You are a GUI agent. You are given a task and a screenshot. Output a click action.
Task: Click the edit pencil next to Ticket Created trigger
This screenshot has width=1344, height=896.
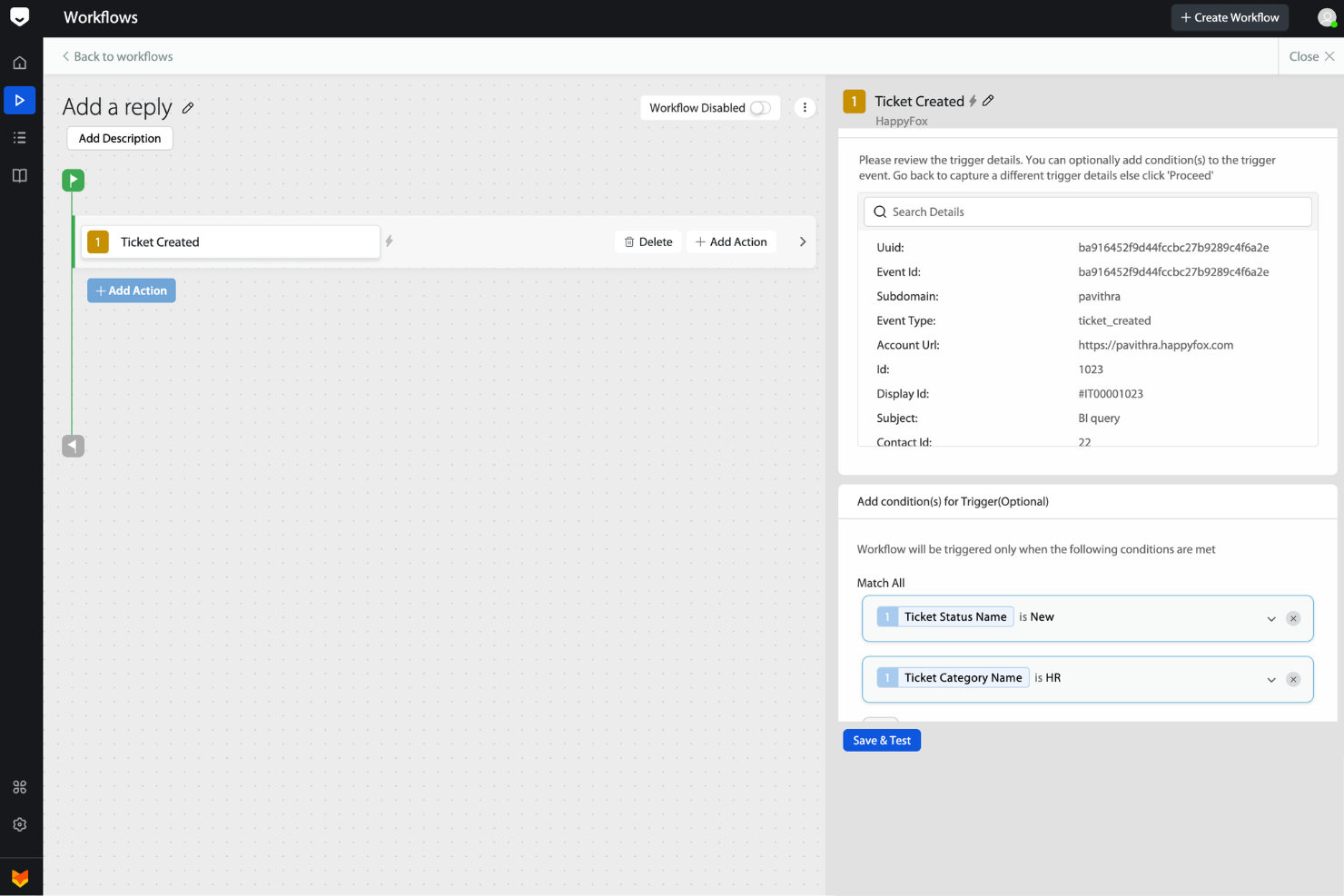tap(989, 101)
